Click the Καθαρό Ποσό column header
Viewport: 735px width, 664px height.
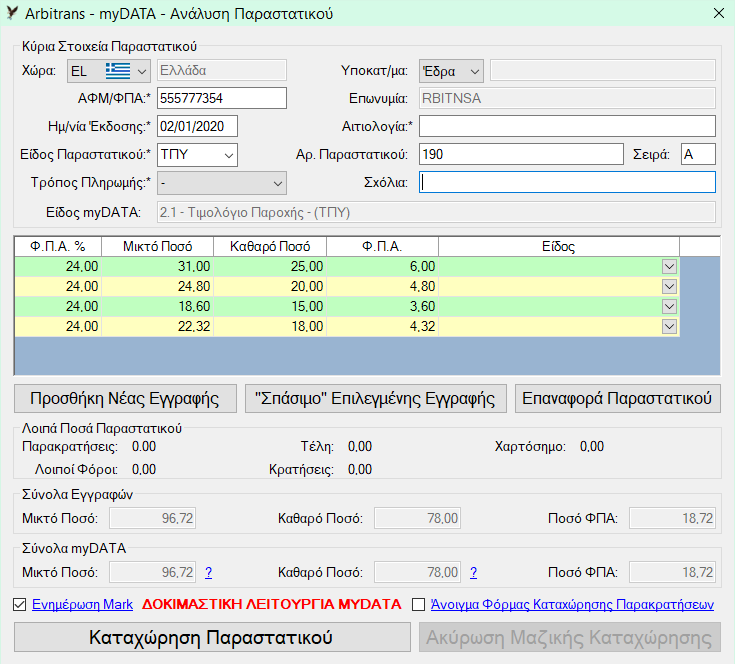point(270,246)
